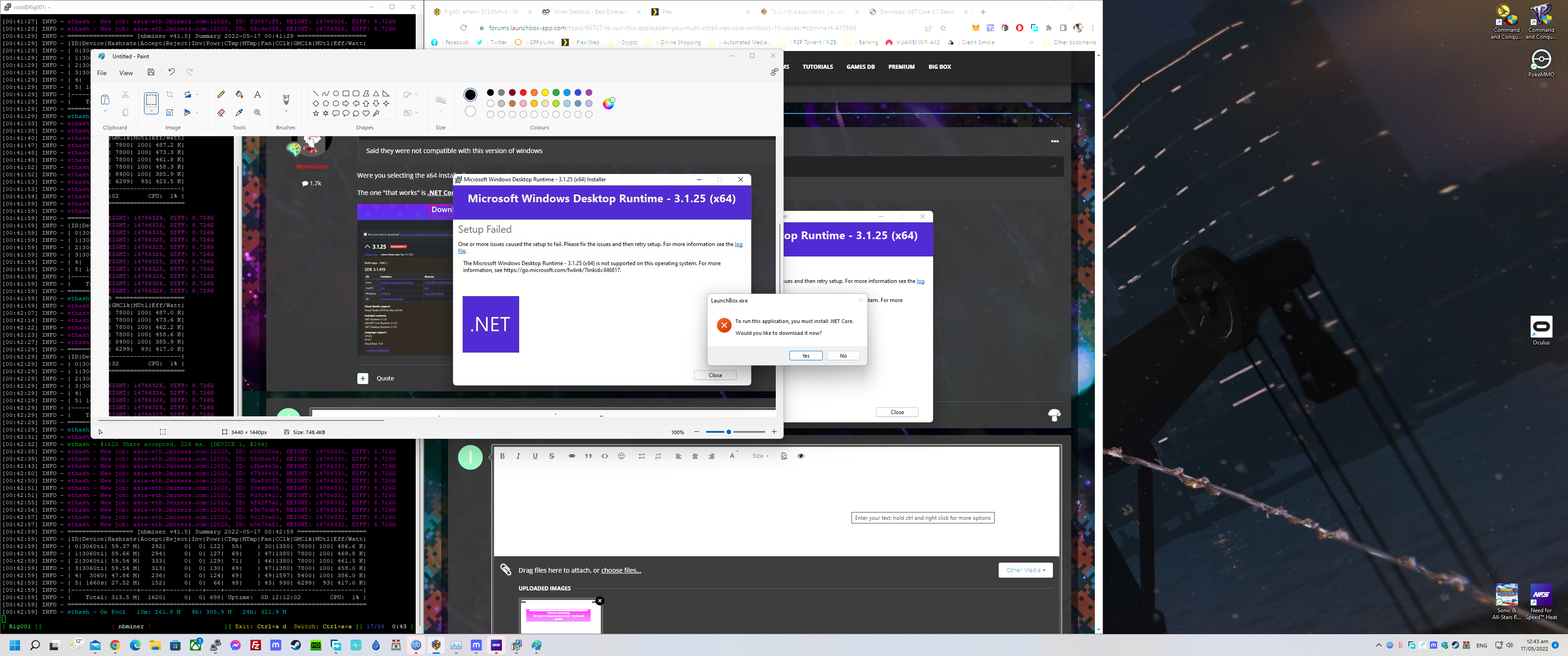
Task: Open the Chrome extensions puzzle icon
Action: click(1049, 28)
